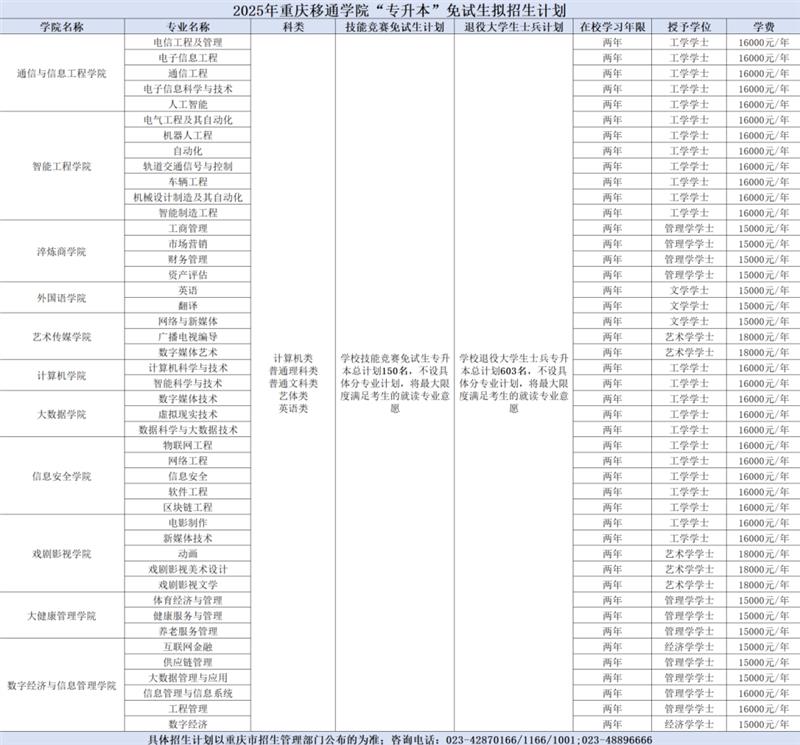Select the 戏剧影视学院 college cell
The width and height of the screenshot is (800, 745).
pyautogui.click(x=62, y=554)
